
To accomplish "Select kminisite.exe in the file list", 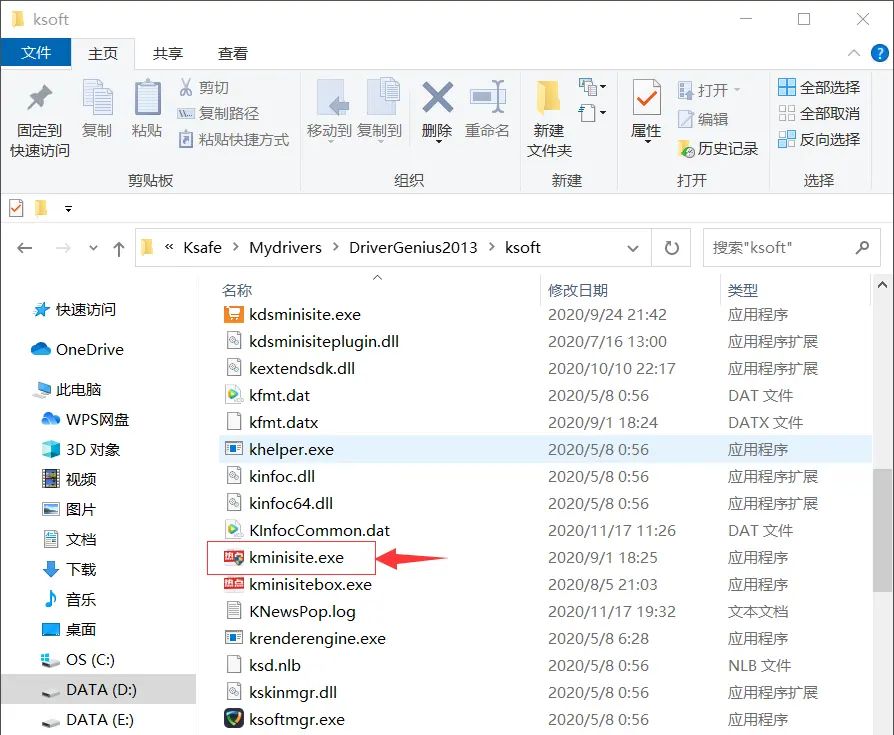I will (296, 557).
